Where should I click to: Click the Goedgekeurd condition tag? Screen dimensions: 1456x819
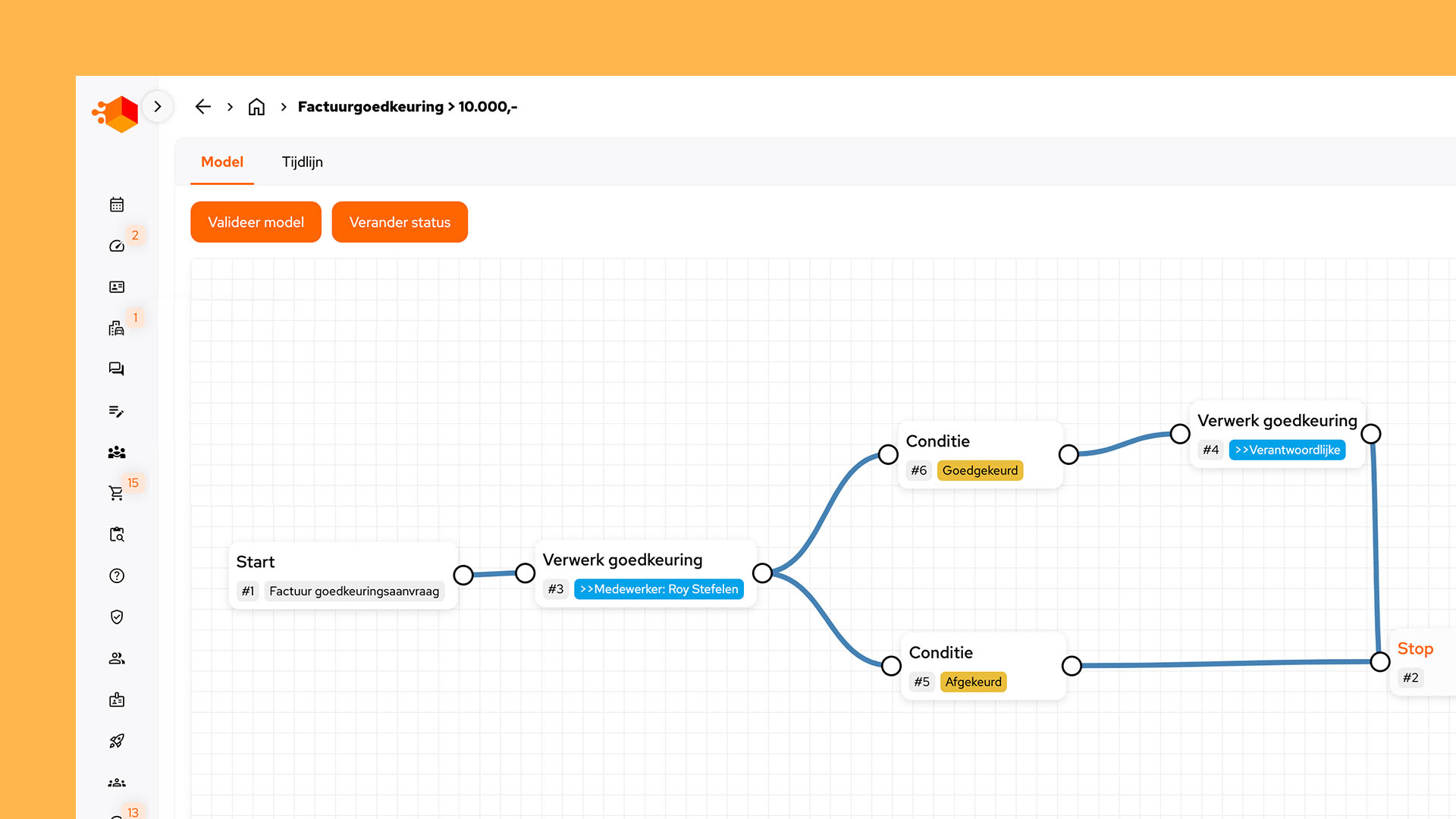pos(980,470)
